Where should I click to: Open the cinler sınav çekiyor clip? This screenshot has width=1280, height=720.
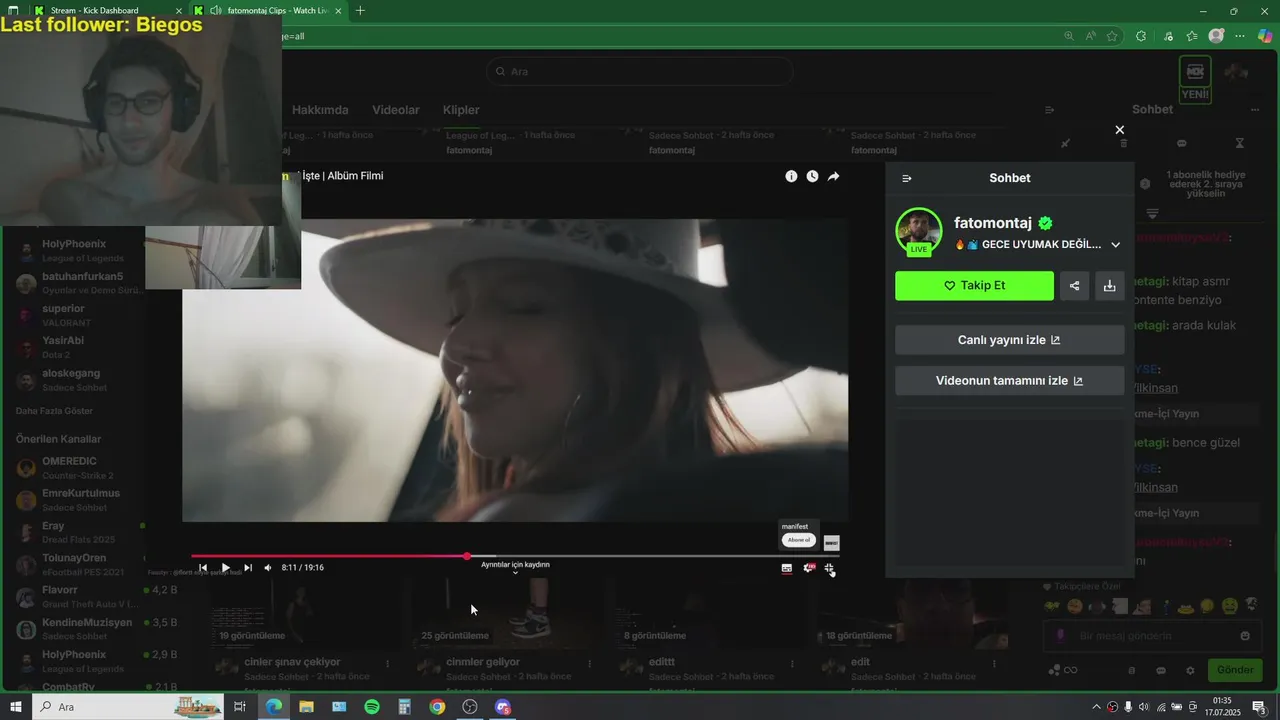(x=292, y=662)
